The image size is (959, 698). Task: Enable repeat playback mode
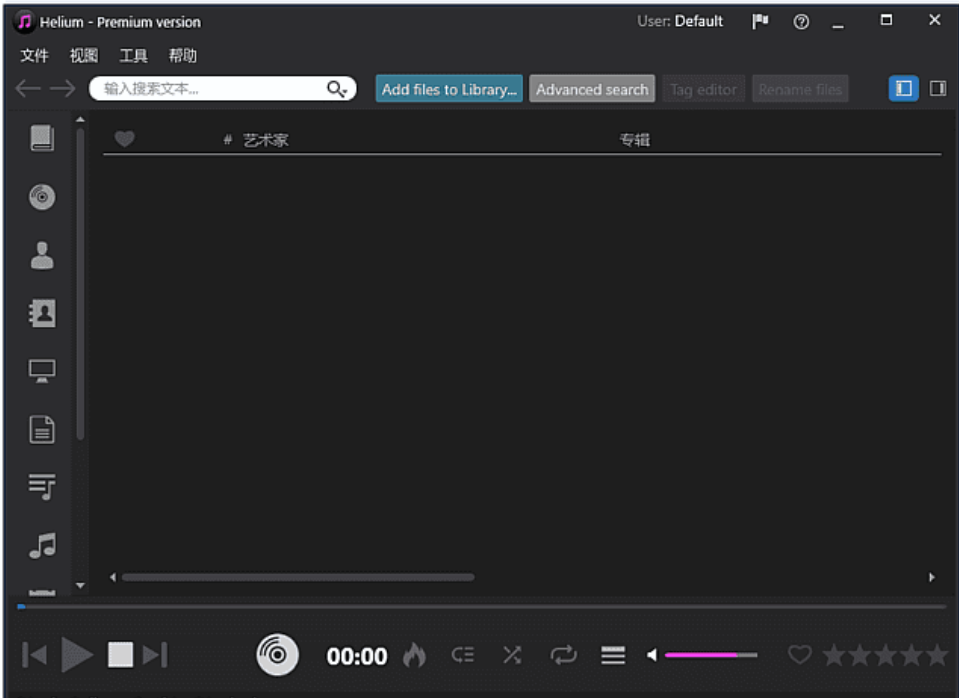pyautogui.click(x=562, y=655)
